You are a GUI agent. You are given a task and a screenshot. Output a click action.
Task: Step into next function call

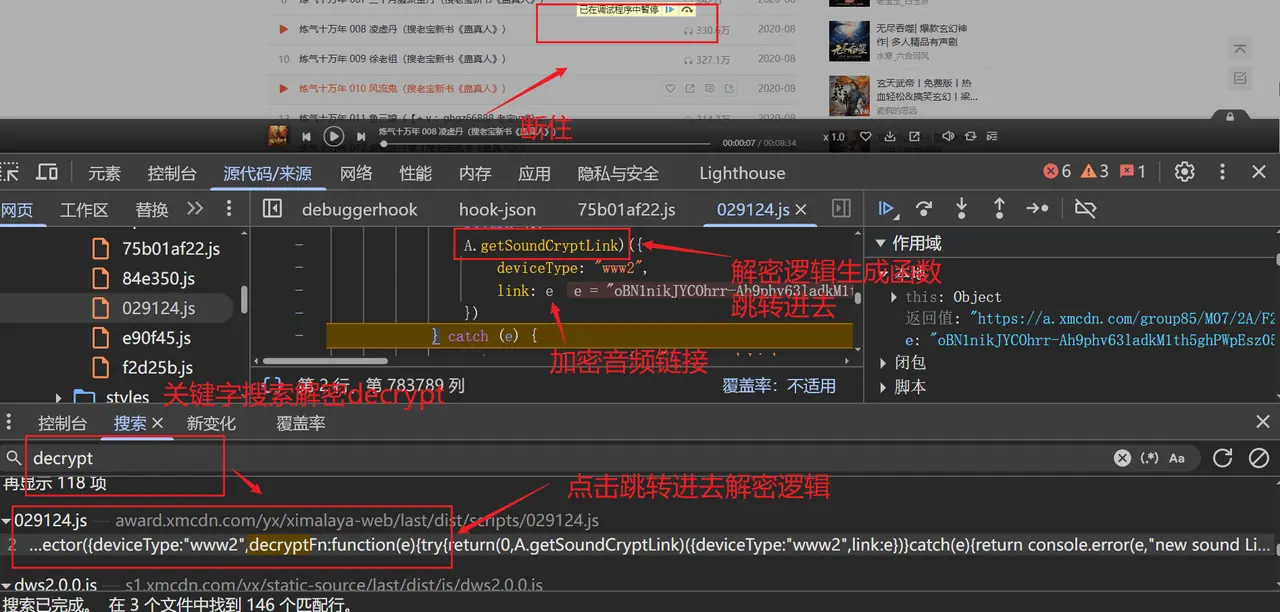coord(961,209)
